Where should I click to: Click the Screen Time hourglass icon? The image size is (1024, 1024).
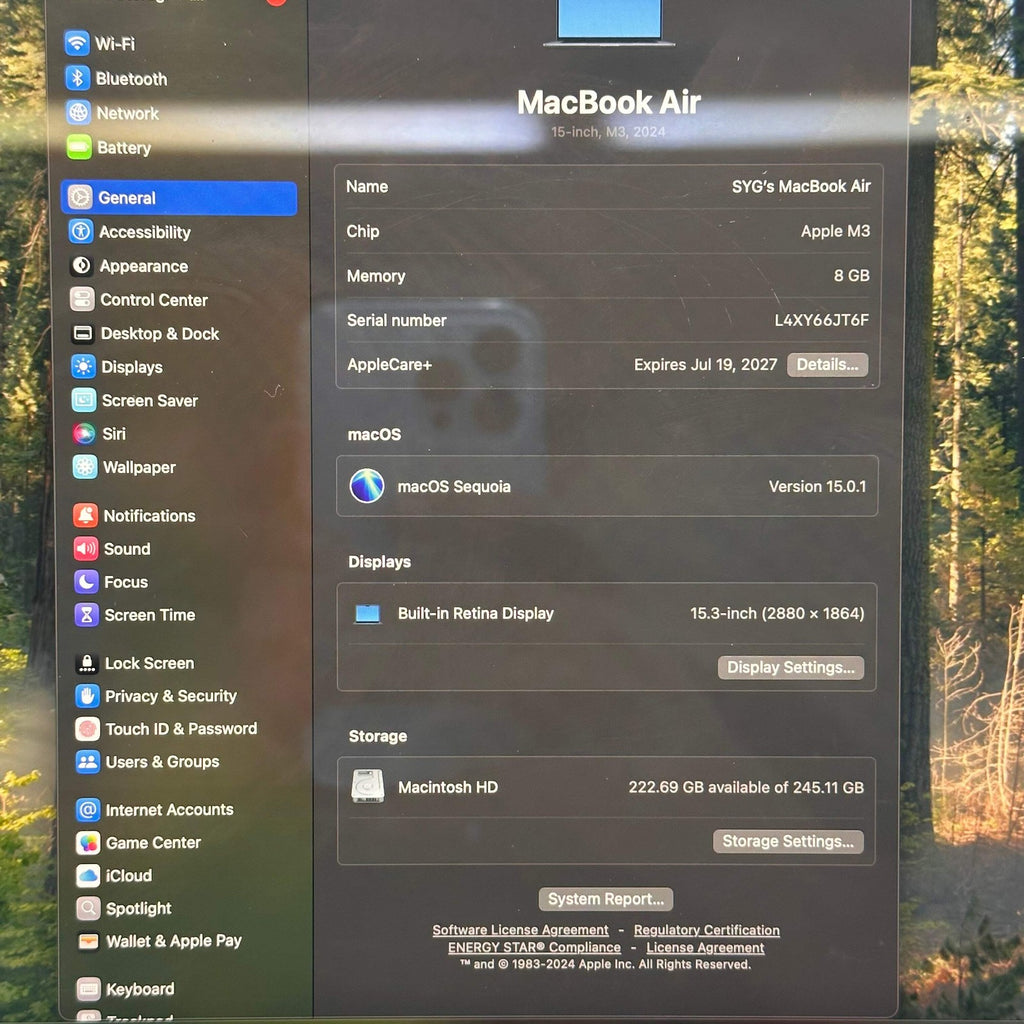(x=87, y=615)
